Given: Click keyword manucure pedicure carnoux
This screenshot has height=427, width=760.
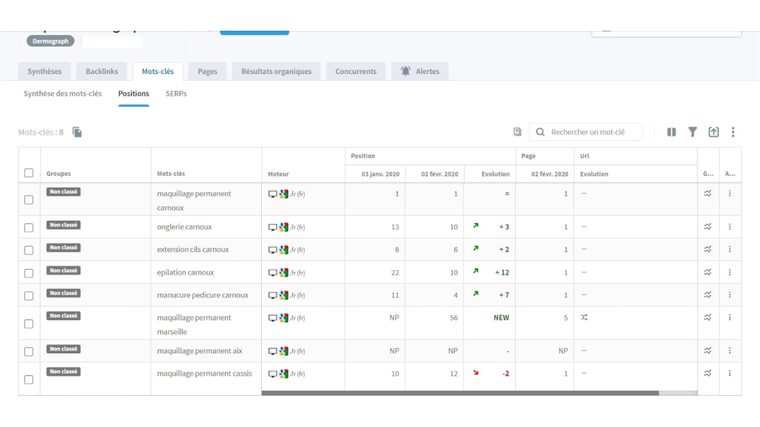Looking at the screenshot, I should [203, 295].
